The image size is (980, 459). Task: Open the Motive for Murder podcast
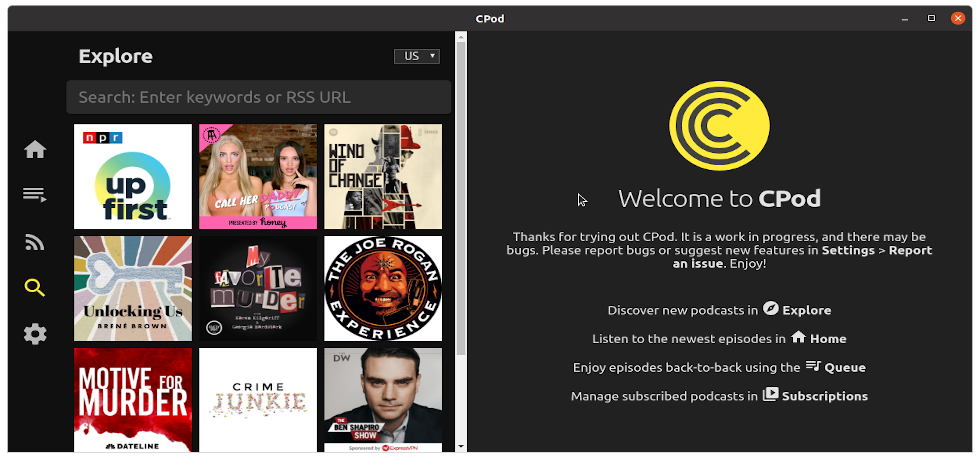[133, 400]
